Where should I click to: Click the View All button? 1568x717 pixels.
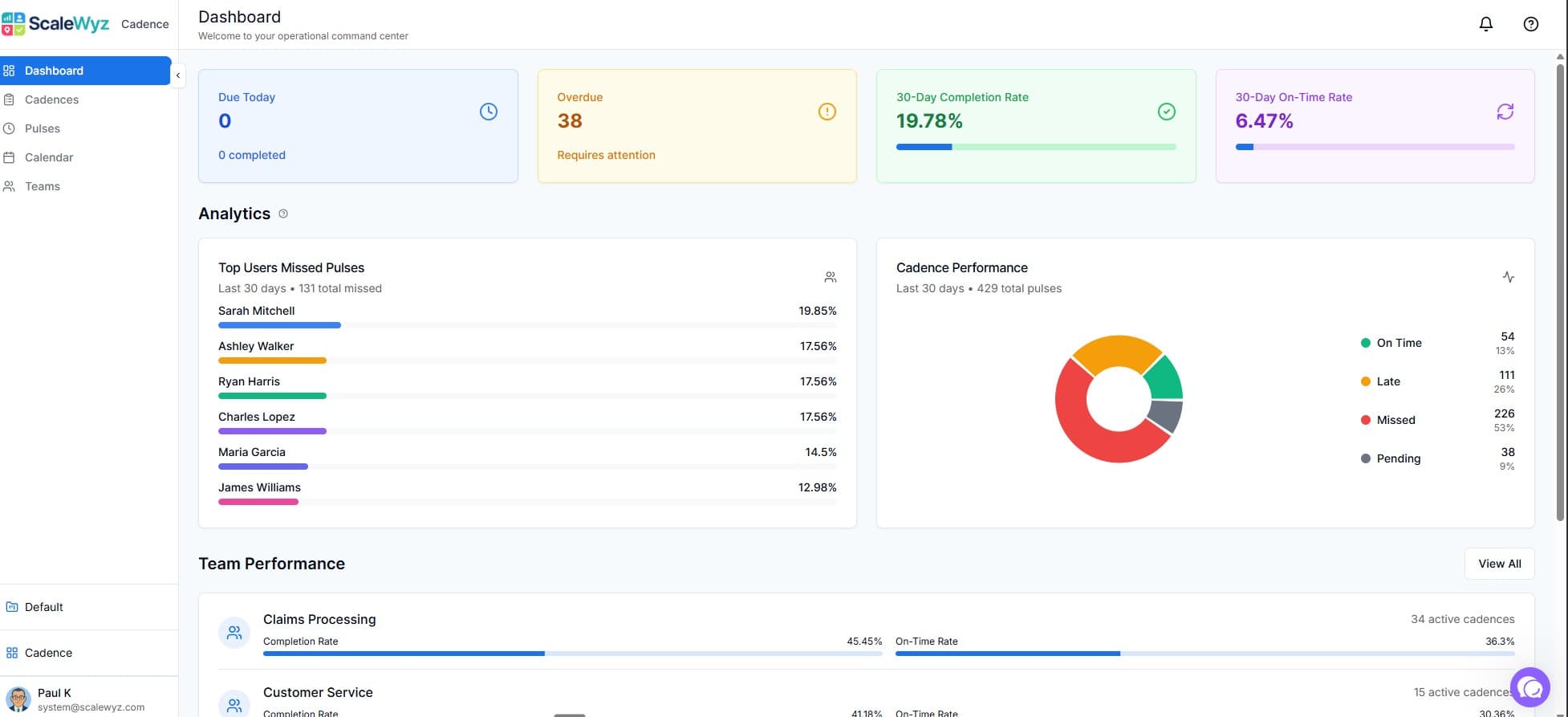pos(1499,564)
